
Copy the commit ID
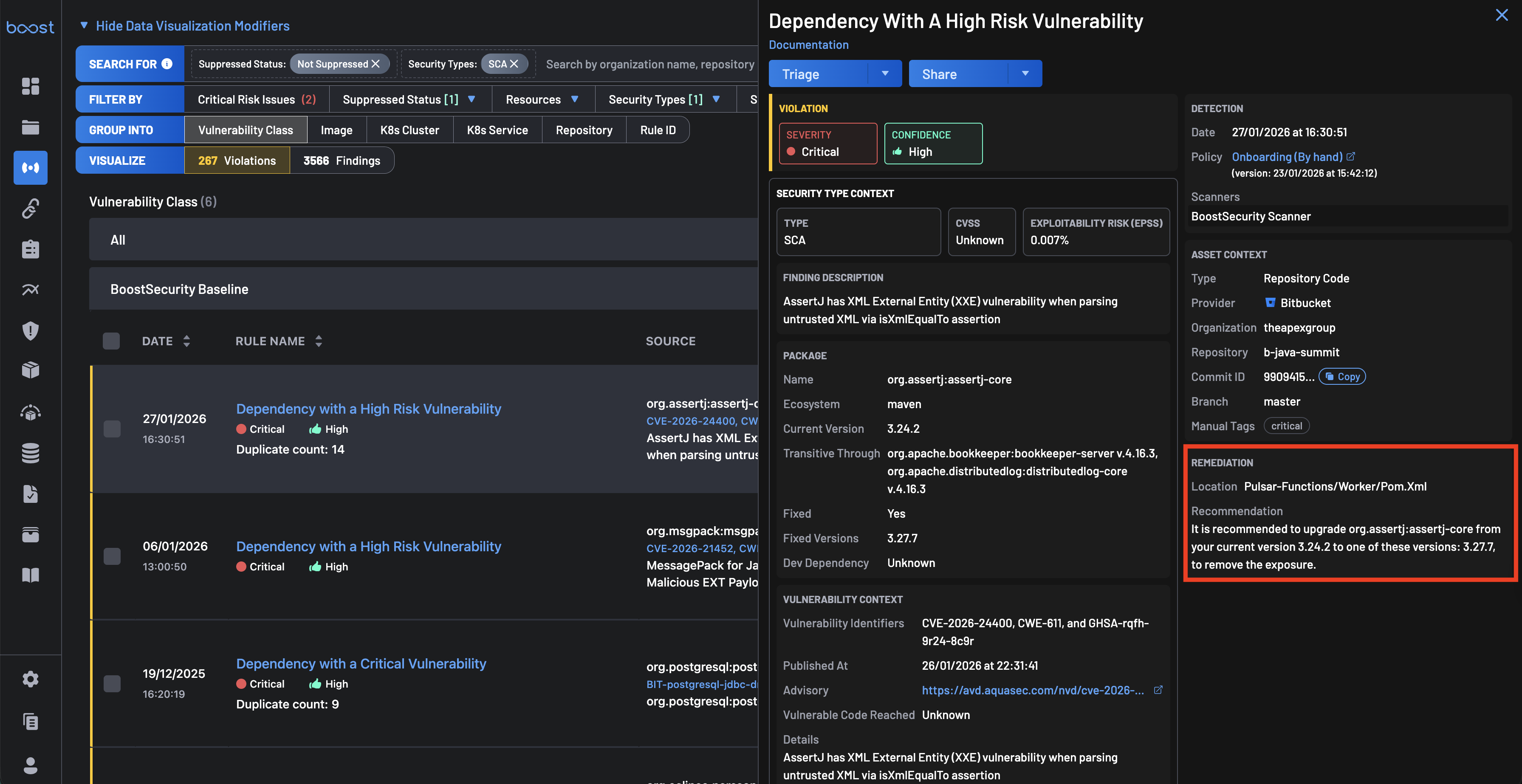(1342, 376)
